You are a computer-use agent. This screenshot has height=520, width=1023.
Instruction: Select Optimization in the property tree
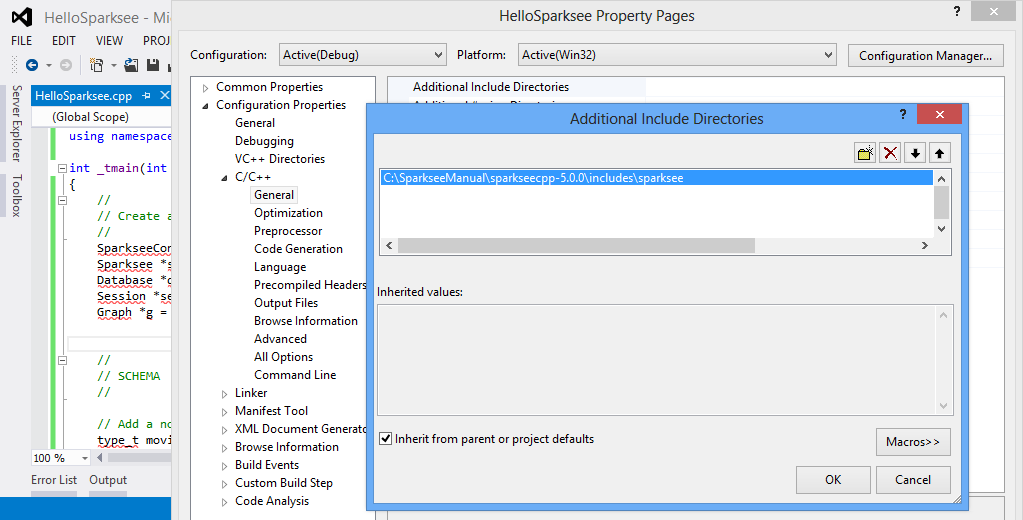(x=288, y=213)
